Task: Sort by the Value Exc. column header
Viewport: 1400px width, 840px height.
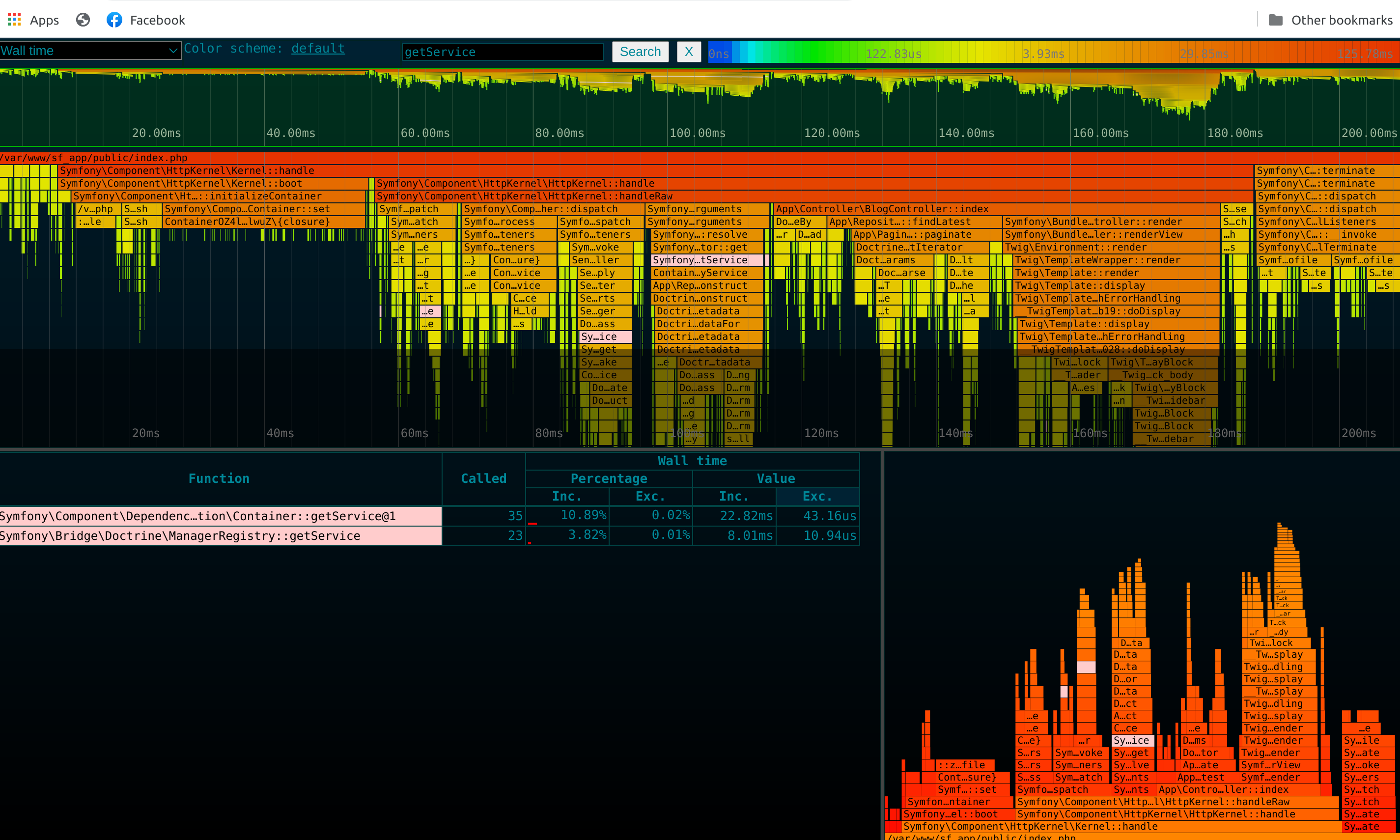Action: 816,497
